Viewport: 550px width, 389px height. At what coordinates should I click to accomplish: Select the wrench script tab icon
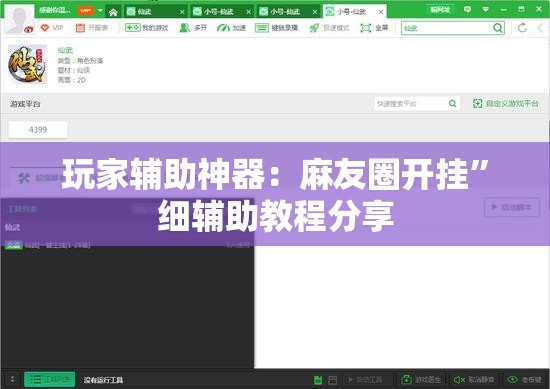(x=24, y=178)
